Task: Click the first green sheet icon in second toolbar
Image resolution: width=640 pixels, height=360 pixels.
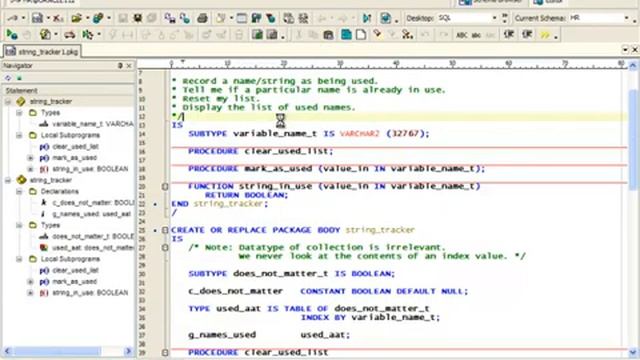Action: pyautogui.click(x=257, y=35)
